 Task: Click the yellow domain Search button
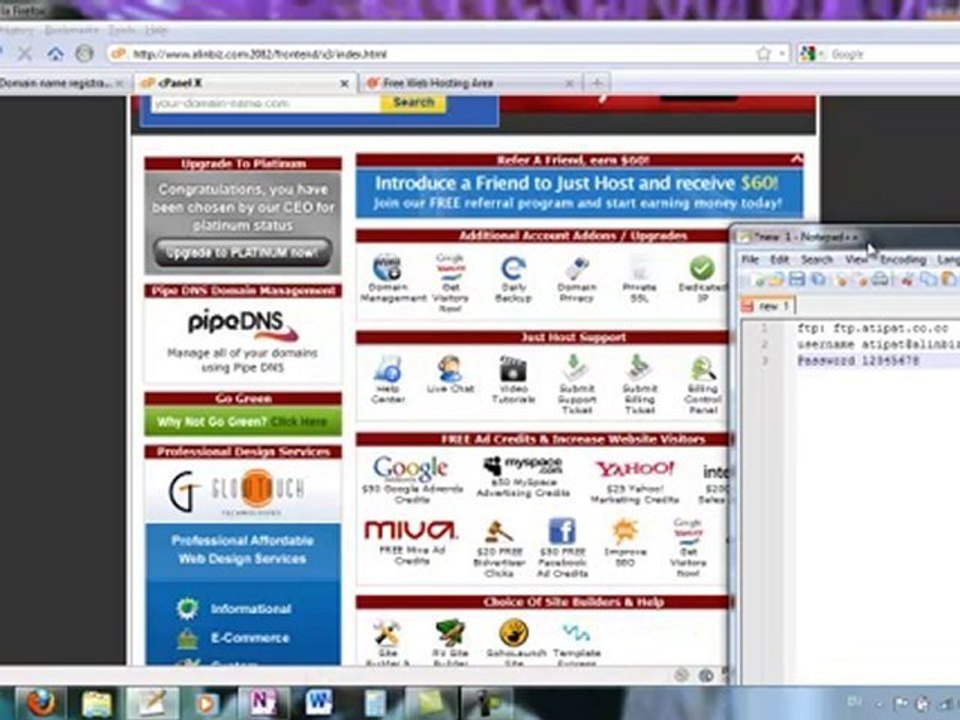click(x=413, y=102)
